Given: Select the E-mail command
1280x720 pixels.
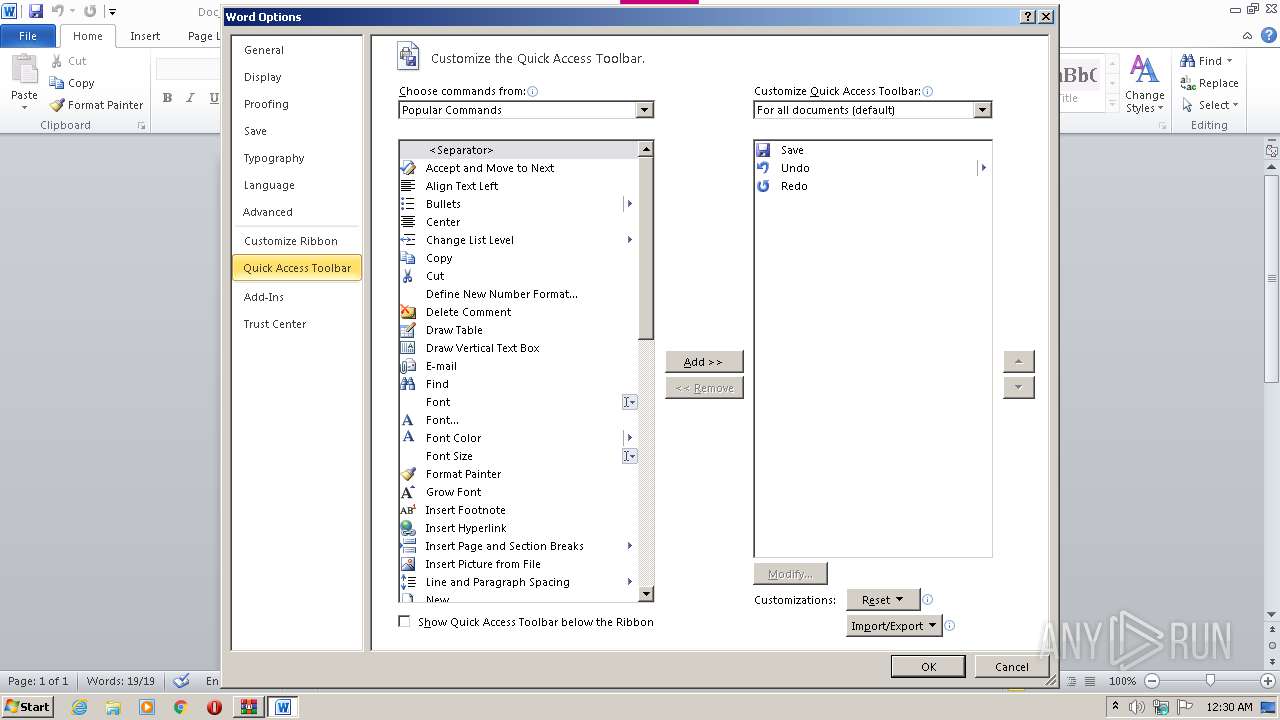Looking at the screenshot, I should (518, 366).
